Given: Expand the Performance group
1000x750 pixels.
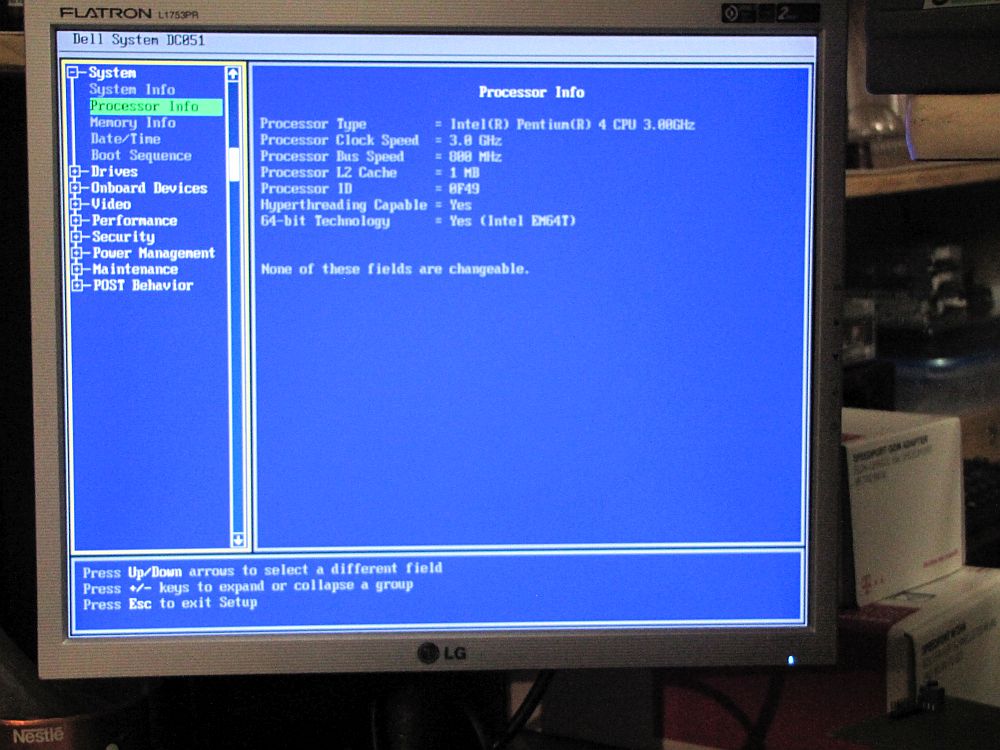Looking at the screenshot, I should (76, 220).
